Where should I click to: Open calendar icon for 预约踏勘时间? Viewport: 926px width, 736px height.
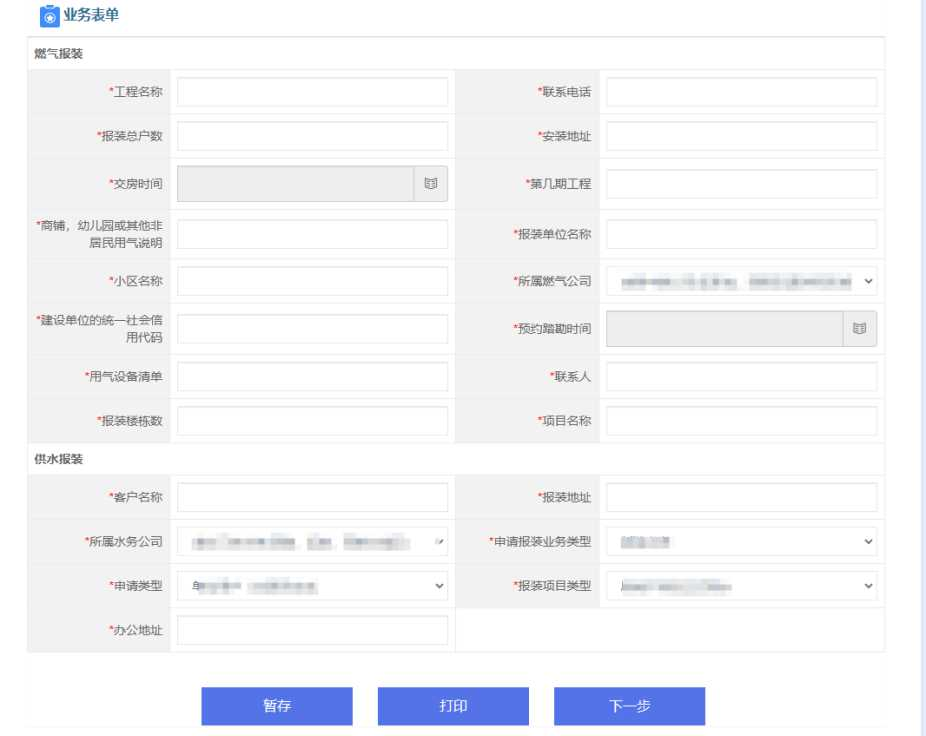tap(859, 329)
